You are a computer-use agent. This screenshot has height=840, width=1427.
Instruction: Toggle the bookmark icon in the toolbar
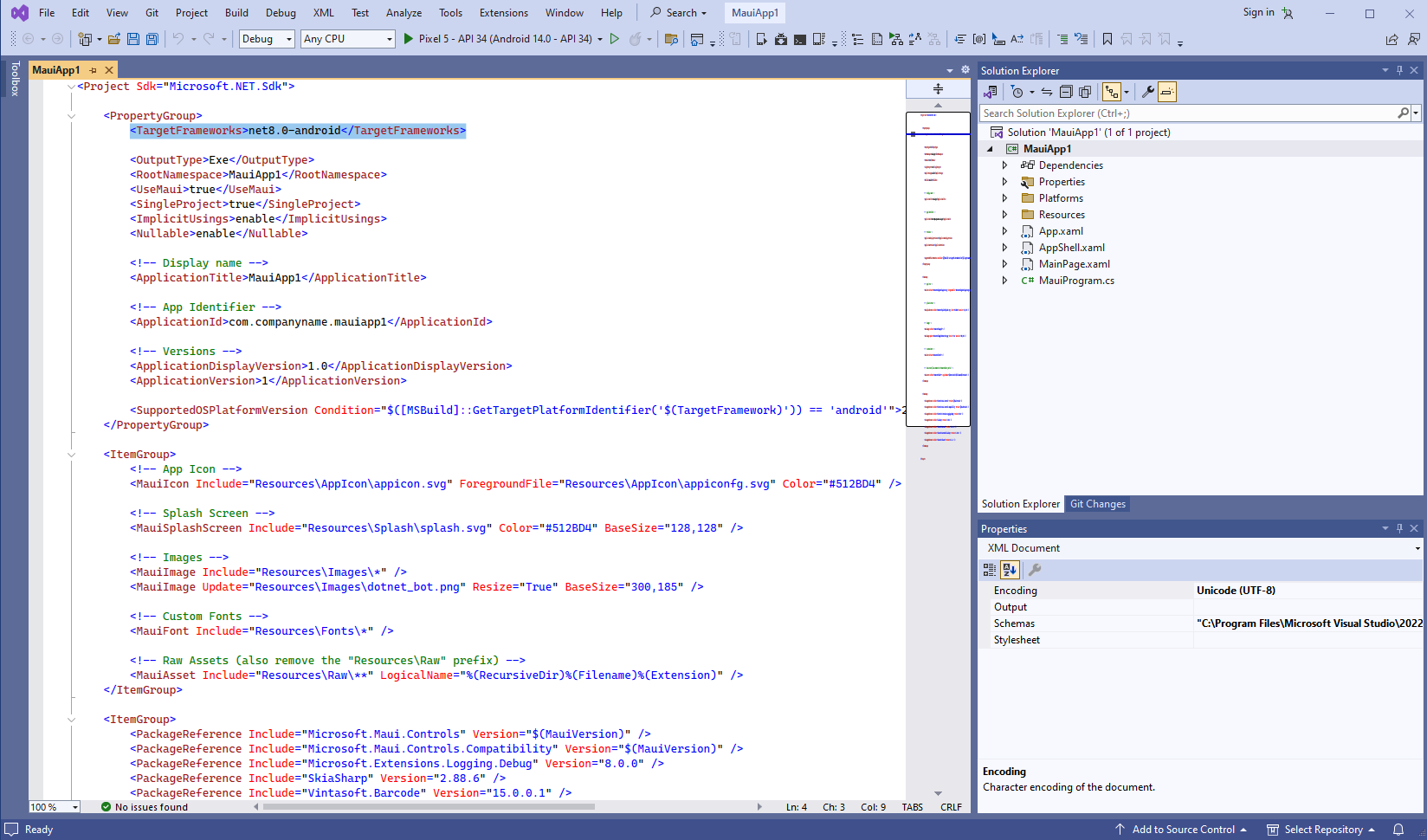coord(1107,39)
